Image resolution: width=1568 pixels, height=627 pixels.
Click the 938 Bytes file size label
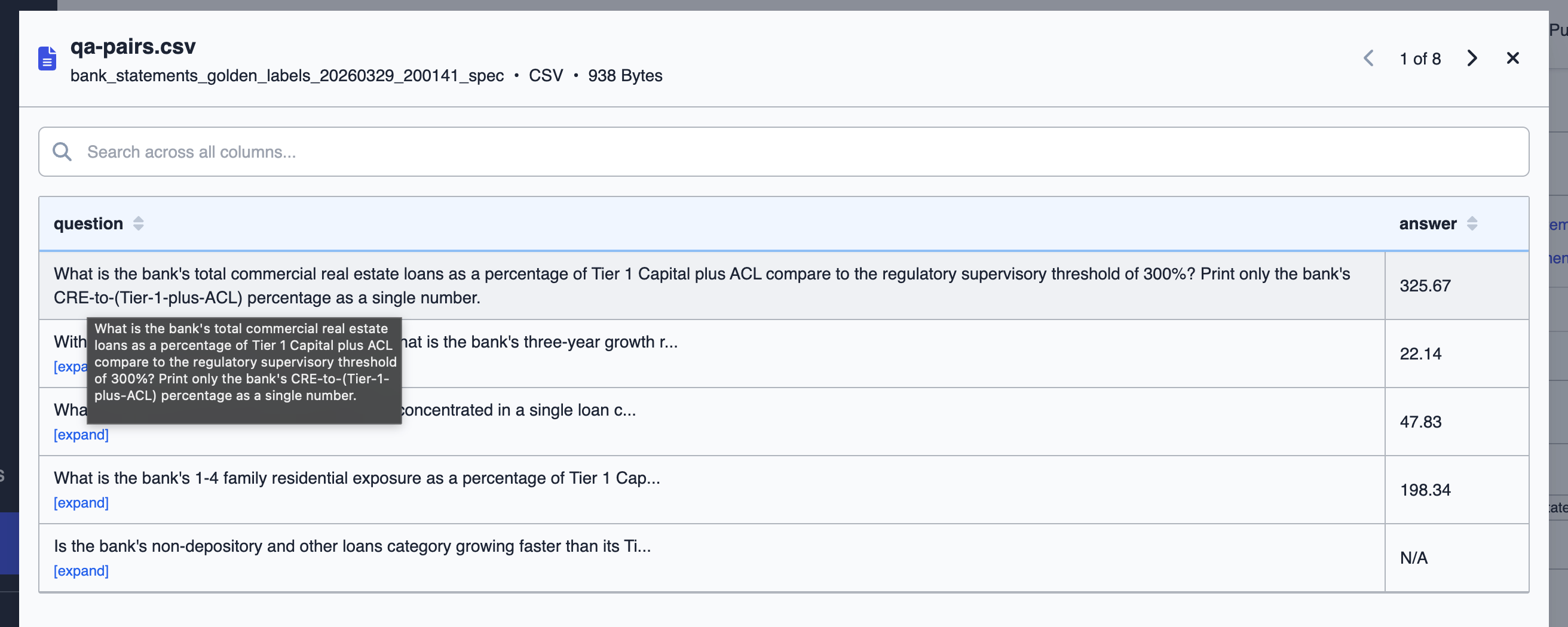pos(625,75)
